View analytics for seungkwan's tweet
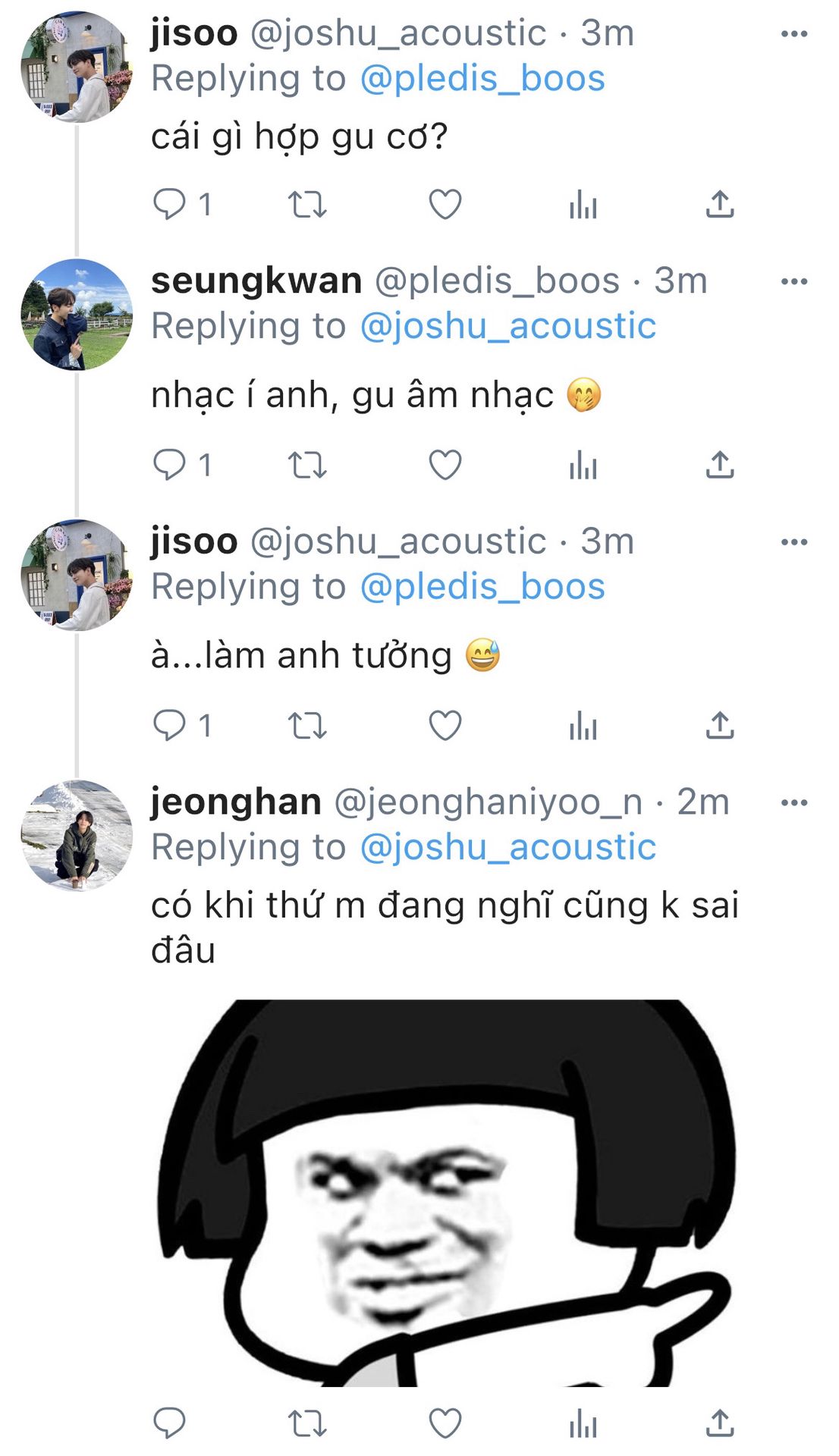This screenshot has width=839, height=1456. click(583, 465)
